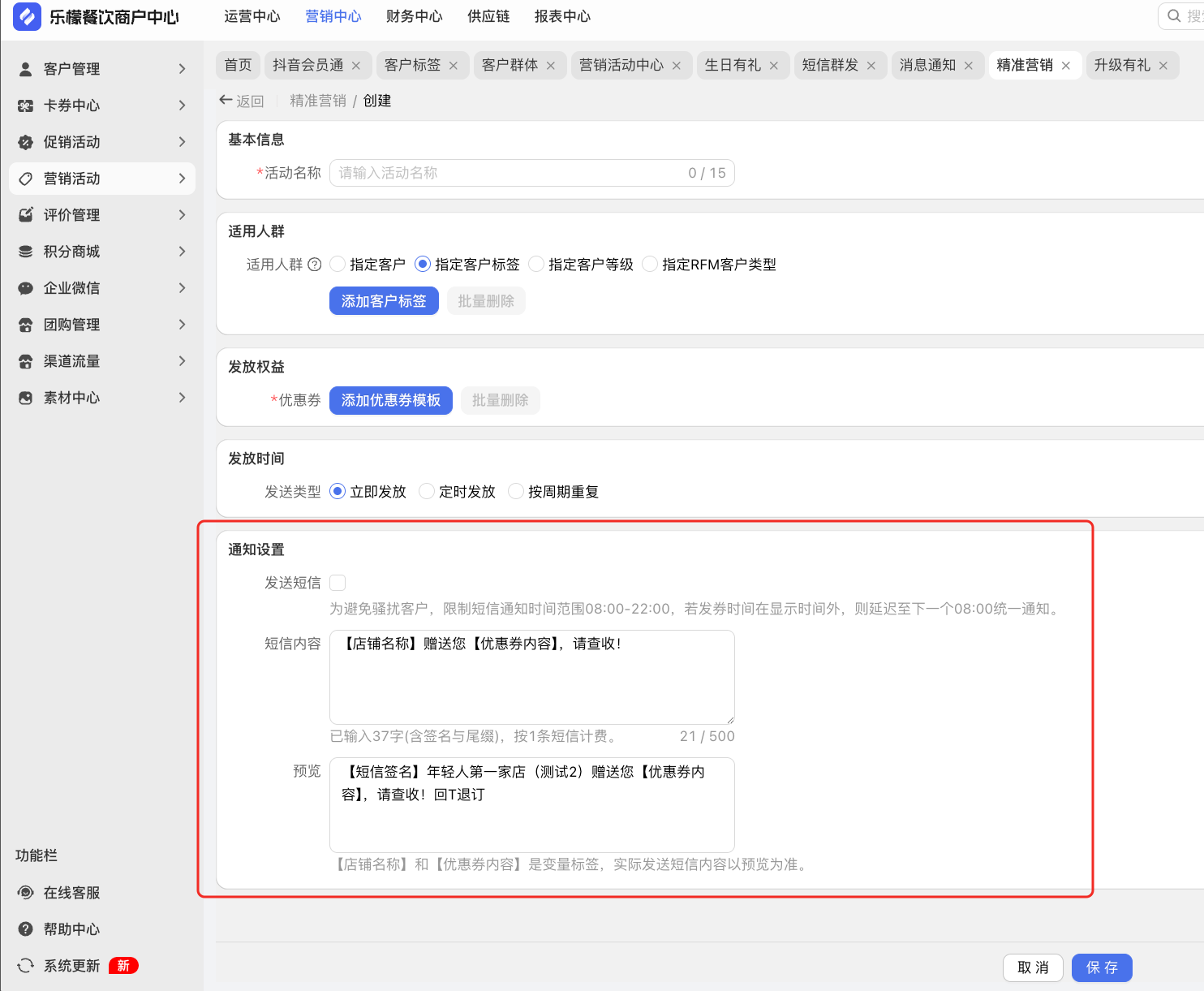Close the 营销活动中心 tab
The image size is (1204, 991).
tap(677, 66)
